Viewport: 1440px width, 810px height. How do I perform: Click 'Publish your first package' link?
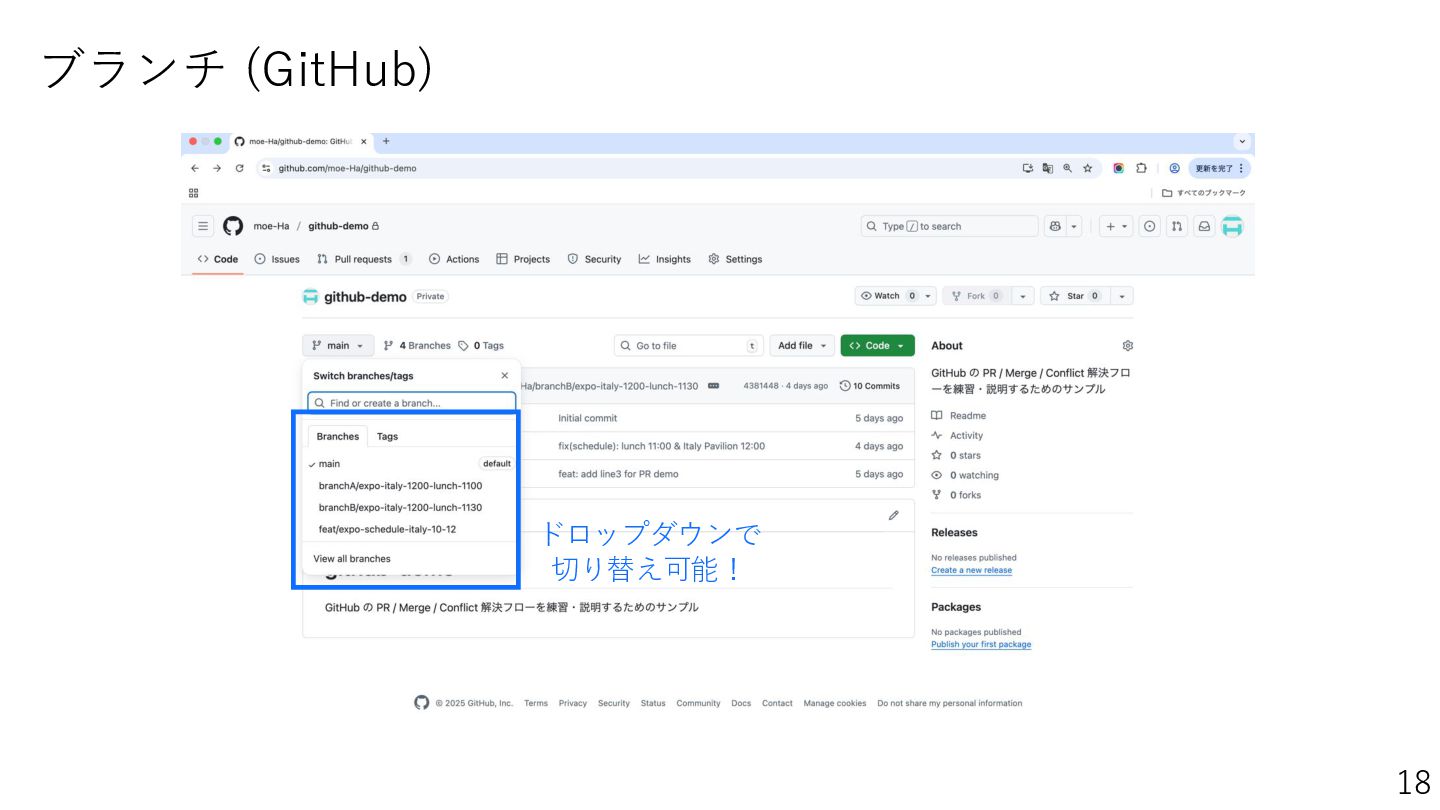click(981, 645)
